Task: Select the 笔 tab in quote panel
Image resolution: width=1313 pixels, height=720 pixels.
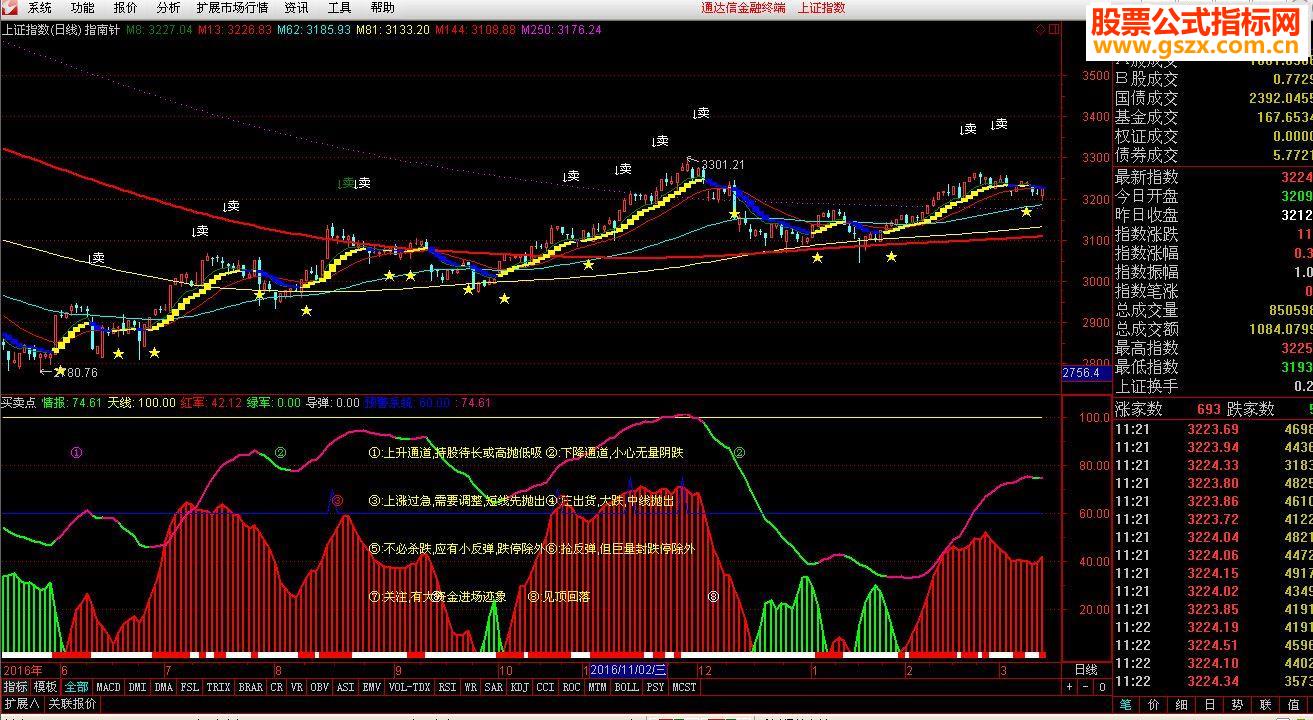Action: [1127, 706]
